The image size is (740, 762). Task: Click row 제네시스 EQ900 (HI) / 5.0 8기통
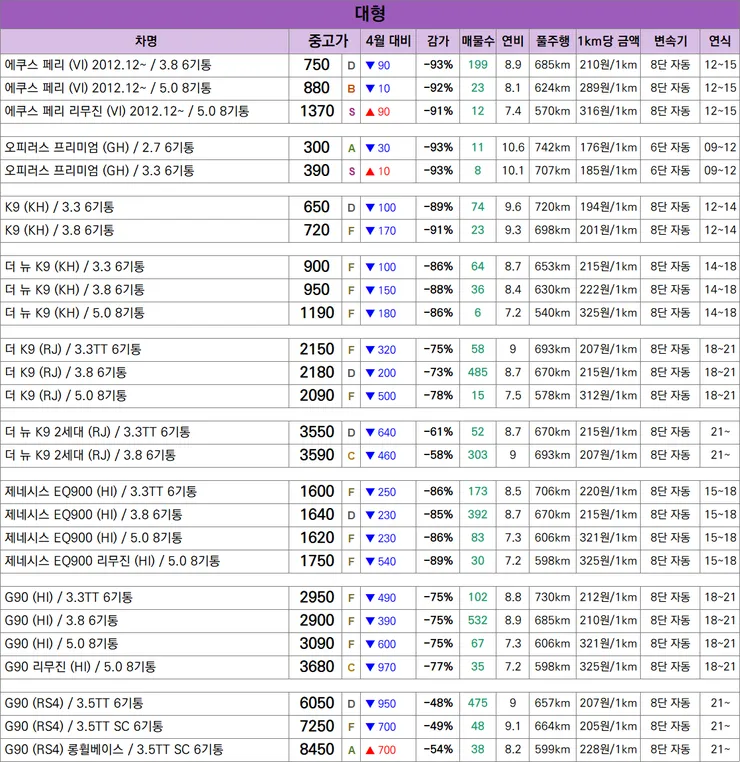click(x=370, y=538)
